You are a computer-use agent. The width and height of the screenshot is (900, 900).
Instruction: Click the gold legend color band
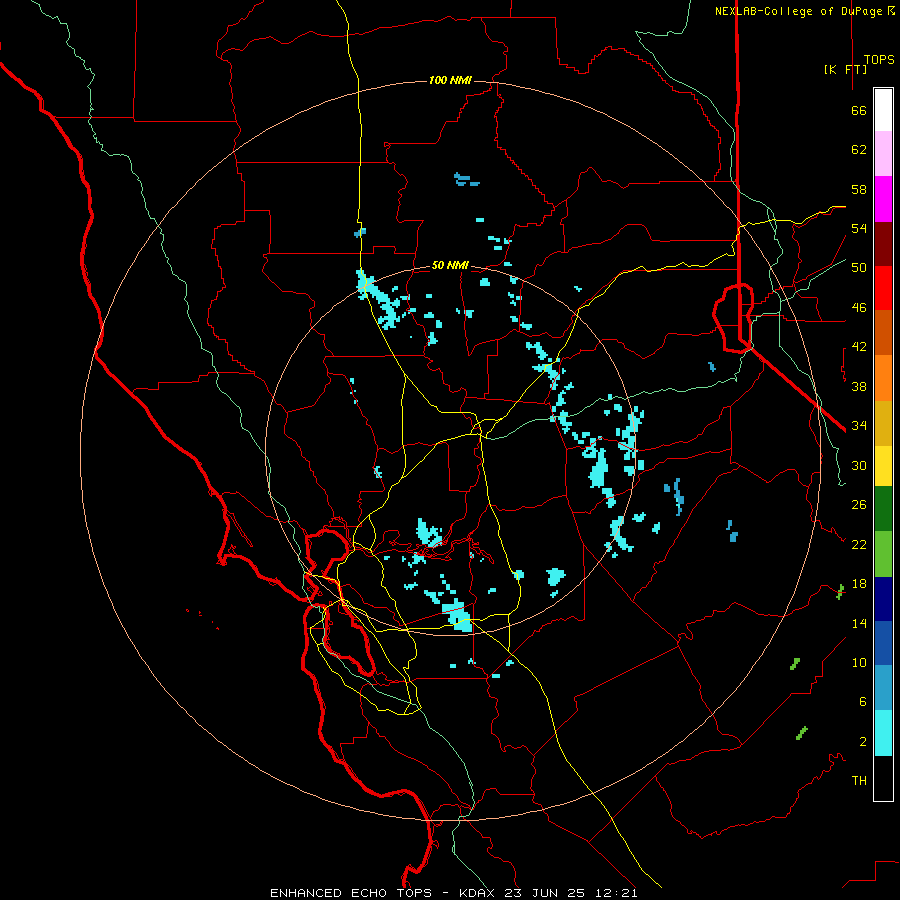pos(883,423)
